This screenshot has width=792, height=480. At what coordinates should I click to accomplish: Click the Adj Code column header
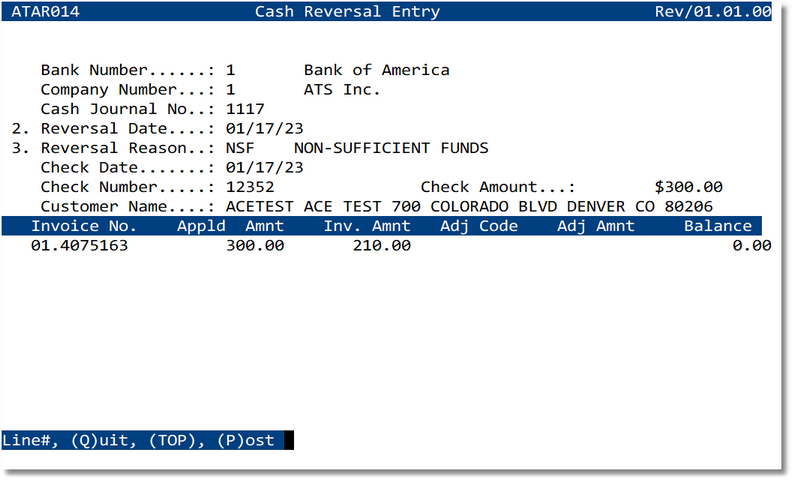pos(478,226)
